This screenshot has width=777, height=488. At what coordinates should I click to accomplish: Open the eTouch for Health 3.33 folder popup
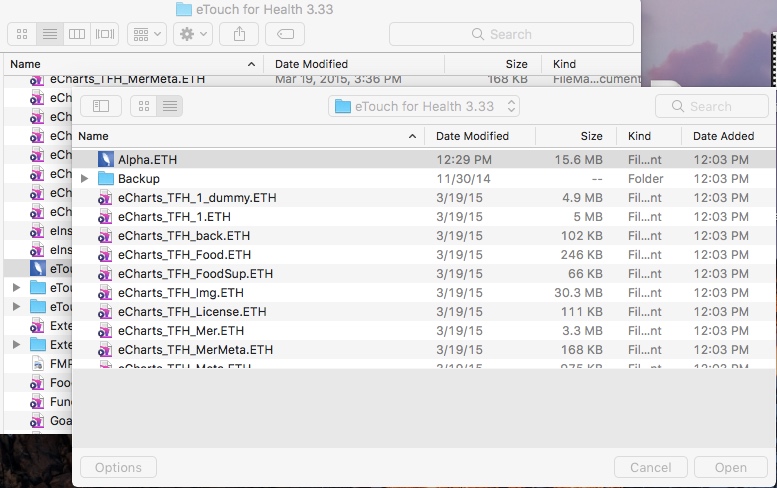tap(424, 106)
